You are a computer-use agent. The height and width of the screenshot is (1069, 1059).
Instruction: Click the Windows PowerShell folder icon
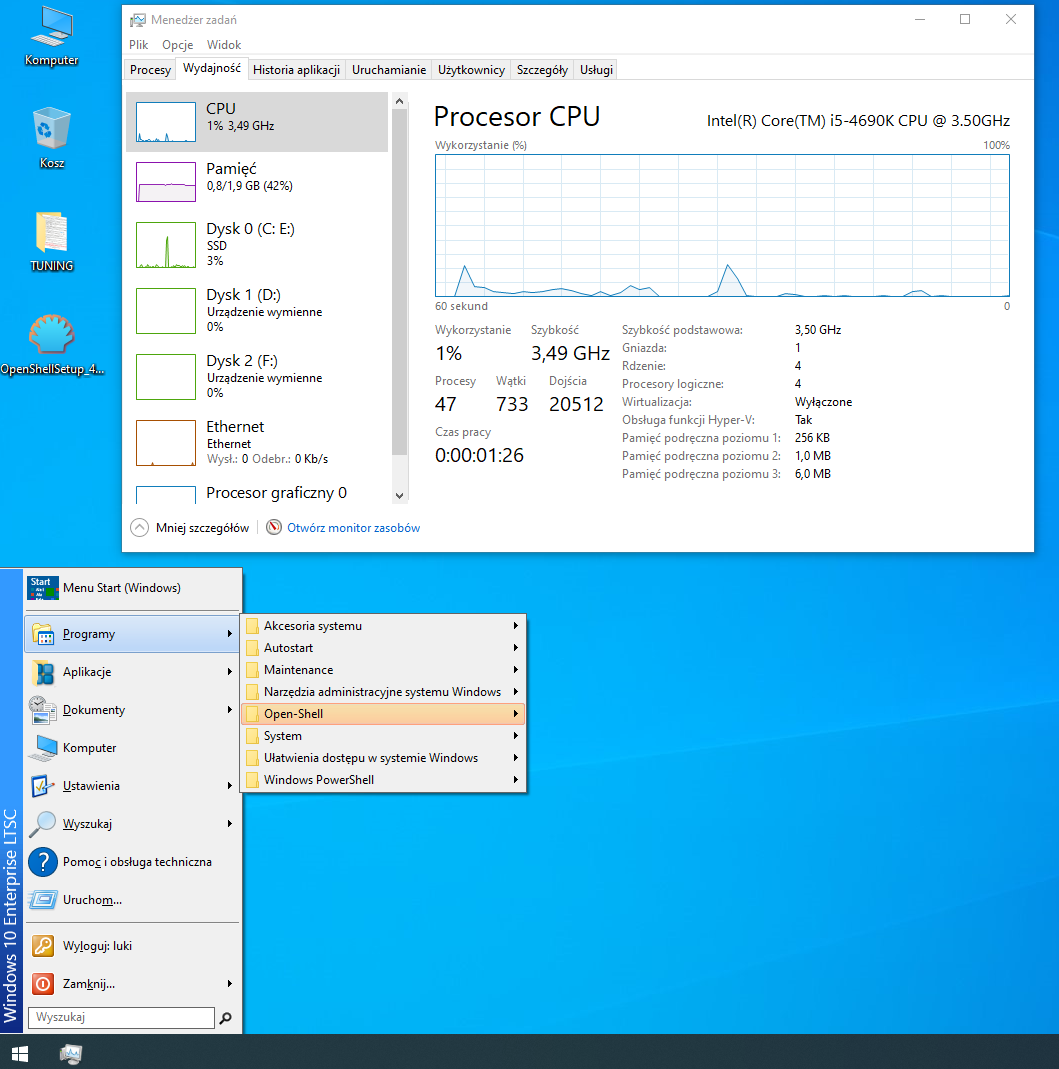(252, 780)
